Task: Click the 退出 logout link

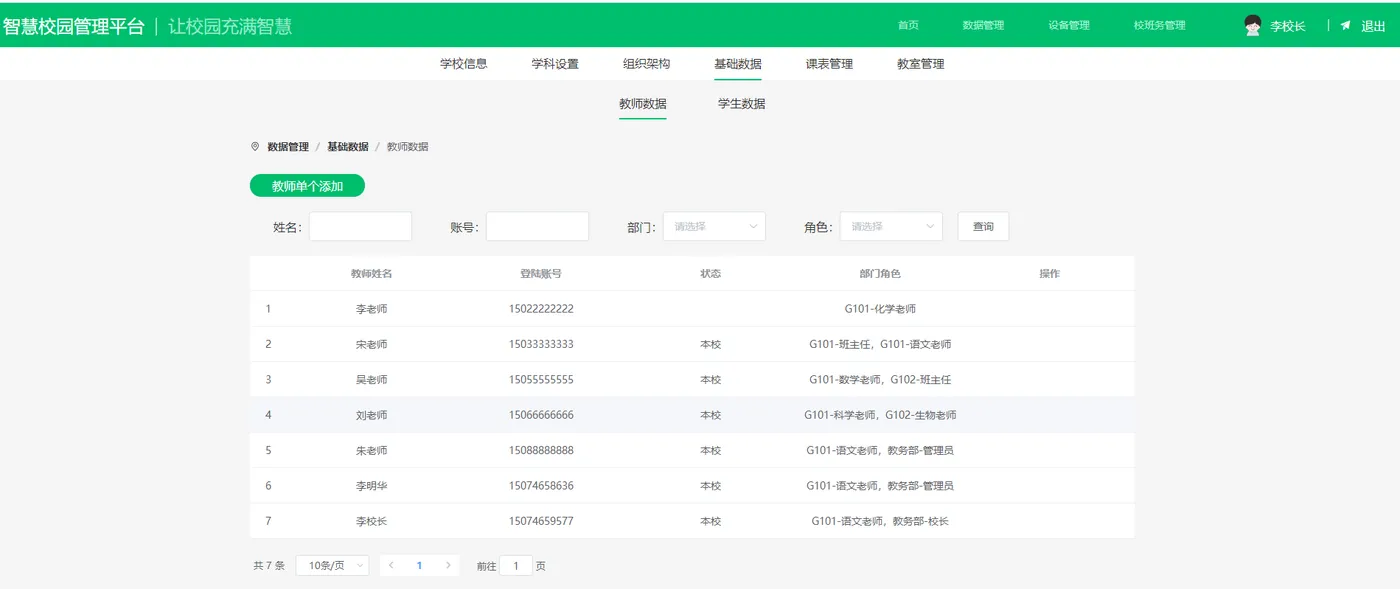Action: point(1371,25)
